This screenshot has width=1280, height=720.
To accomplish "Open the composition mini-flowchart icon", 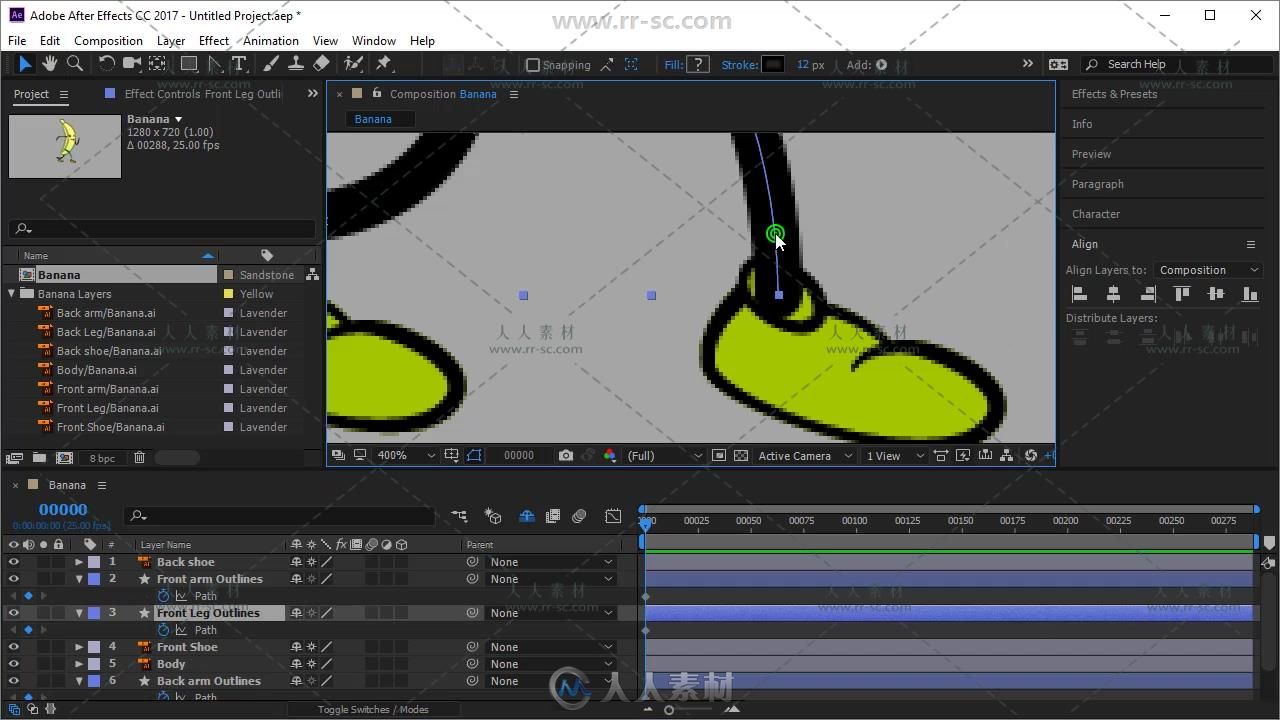I will (x=459, y=516).
